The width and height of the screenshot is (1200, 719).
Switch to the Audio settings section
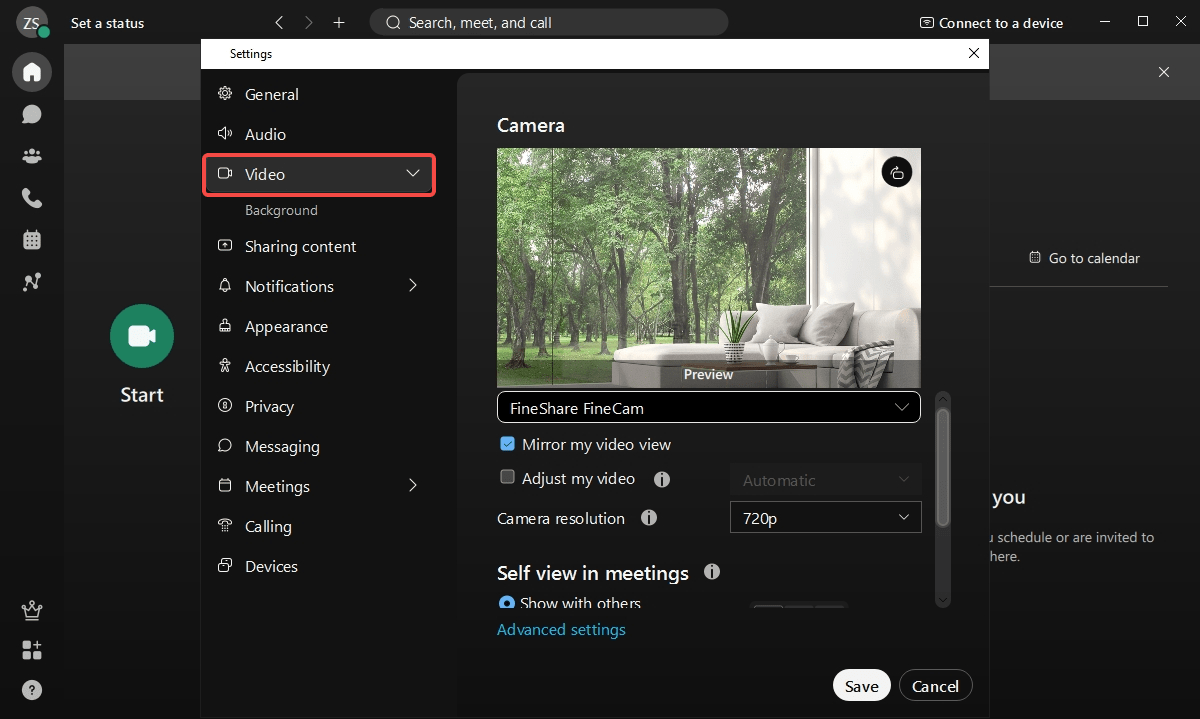point(265,134)
